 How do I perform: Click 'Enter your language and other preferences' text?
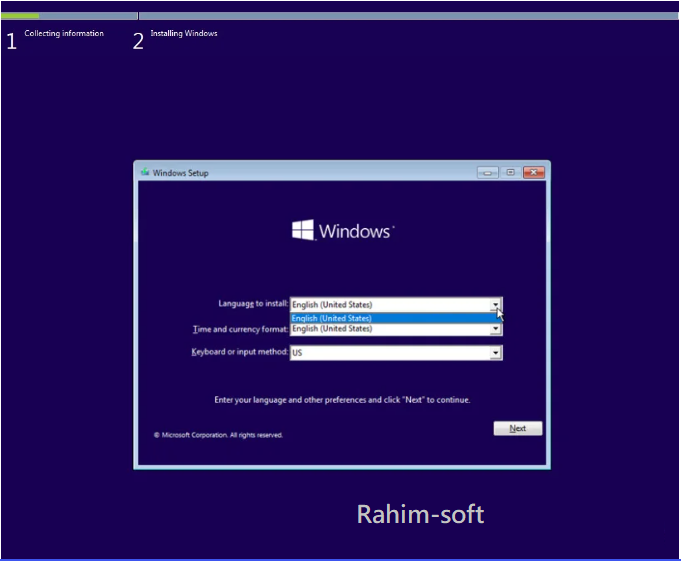pyautogui.click(x=342, y=400)
